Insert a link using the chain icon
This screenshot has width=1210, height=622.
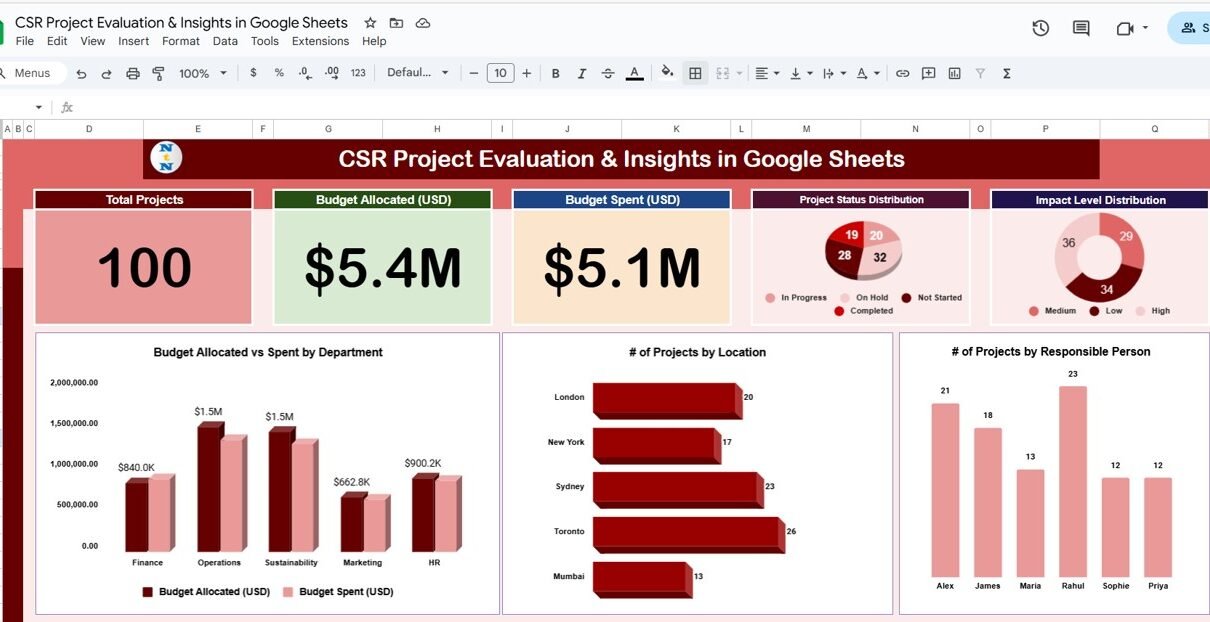point(902,73)
